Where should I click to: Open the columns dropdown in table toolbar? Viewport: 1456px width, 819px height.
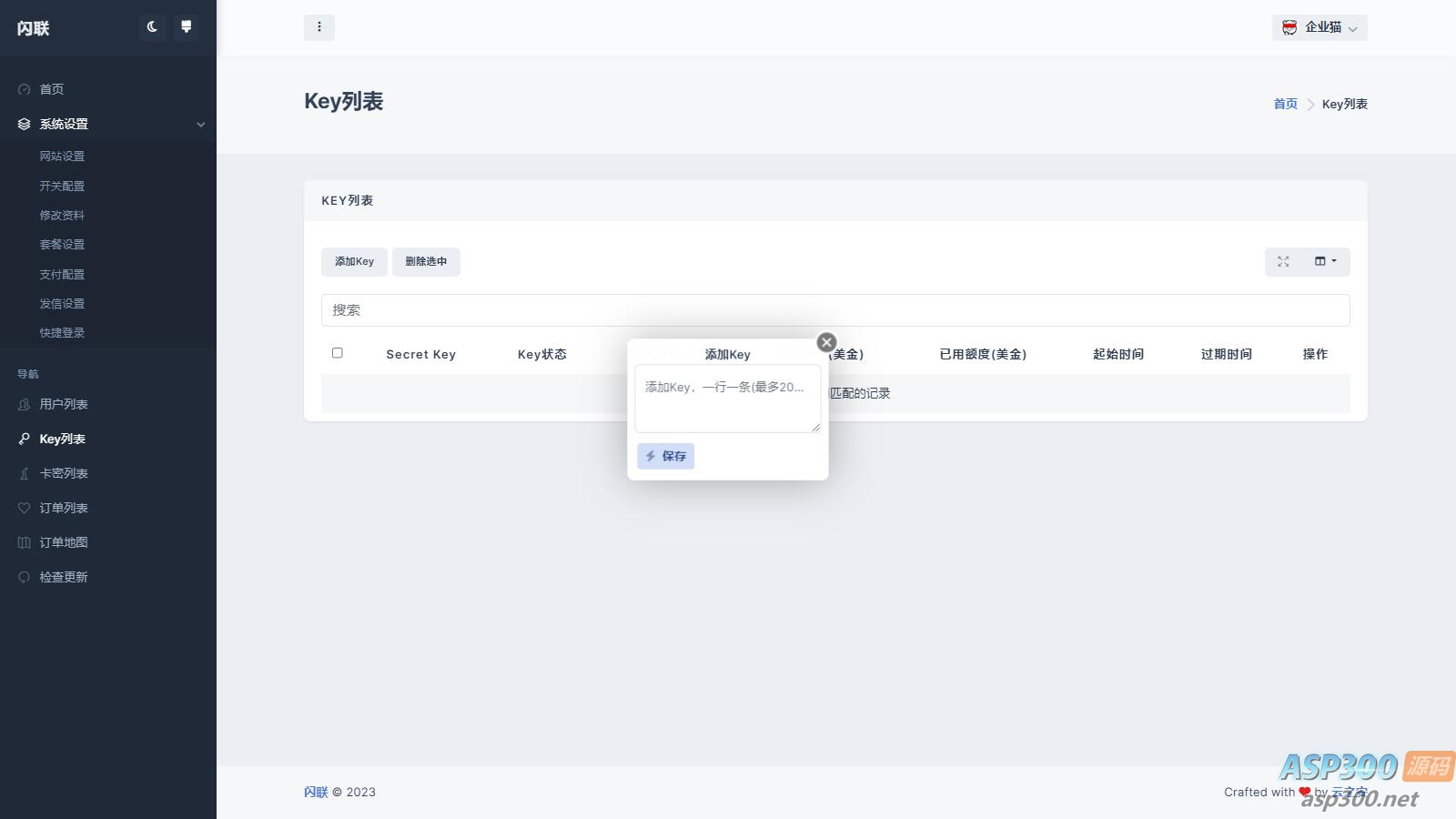(1325, 262)
